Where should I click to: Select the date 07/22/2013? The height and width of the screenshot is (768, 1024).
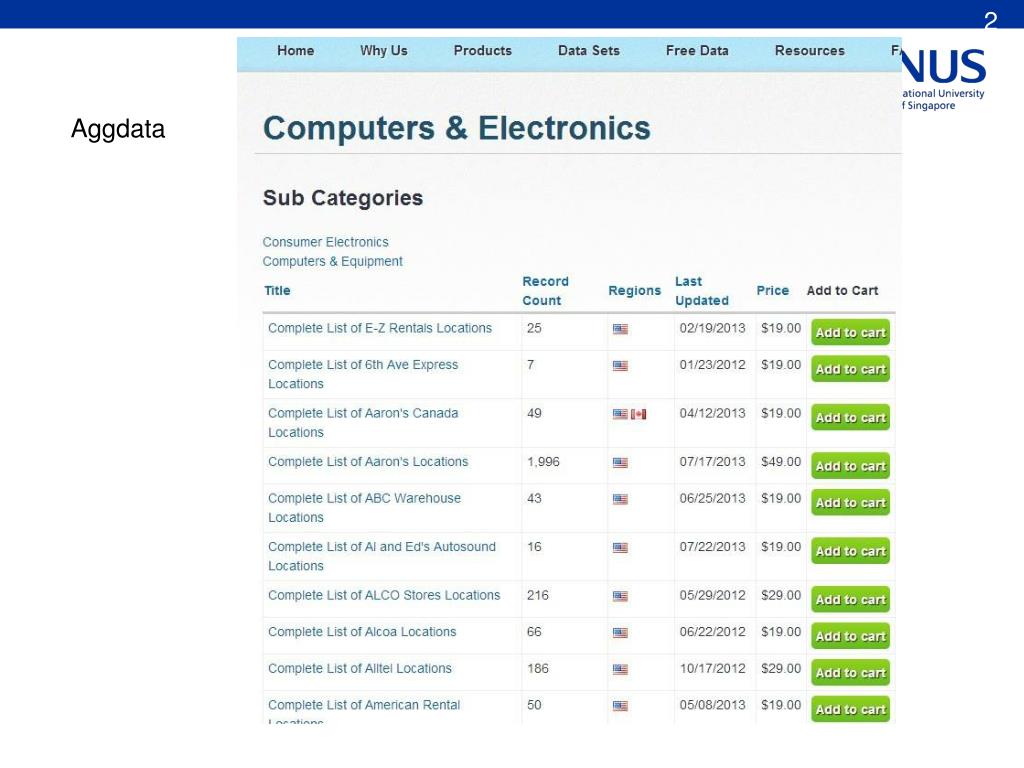(712, 547)
